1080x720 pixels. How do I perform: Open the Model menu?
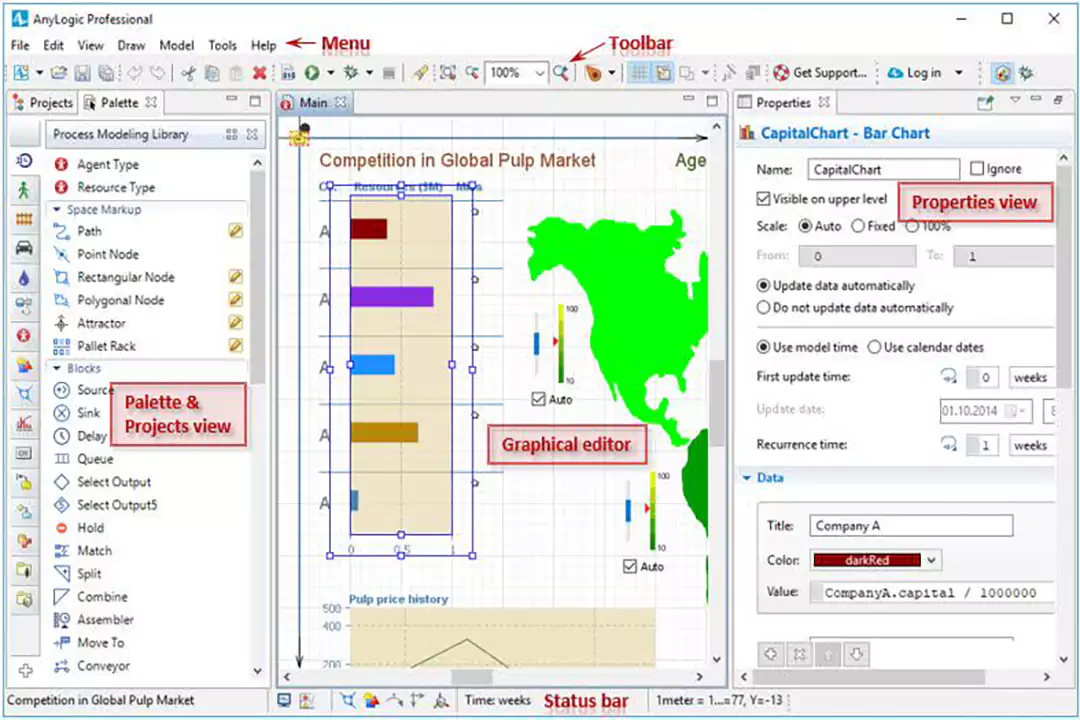pyautogui.click(x=176, y=45)
